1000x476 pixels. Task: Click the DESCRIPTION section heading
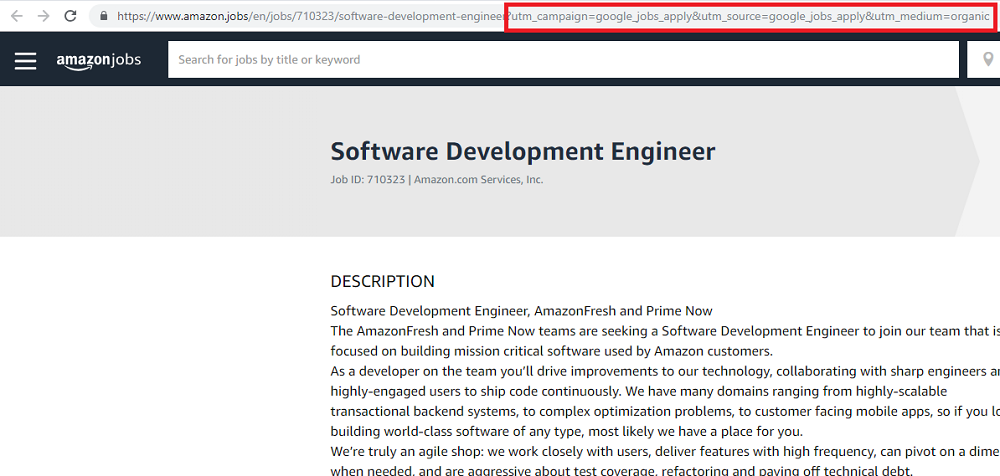(x=383, y=281)
